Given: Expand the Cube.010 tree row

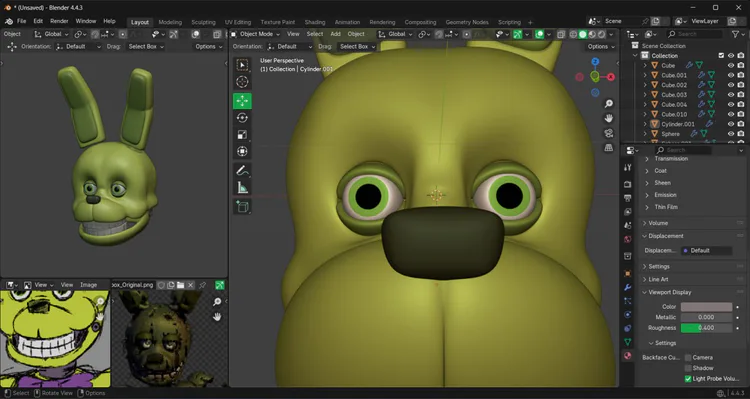Looking at the screenshot, I should [x=645, y=114].
